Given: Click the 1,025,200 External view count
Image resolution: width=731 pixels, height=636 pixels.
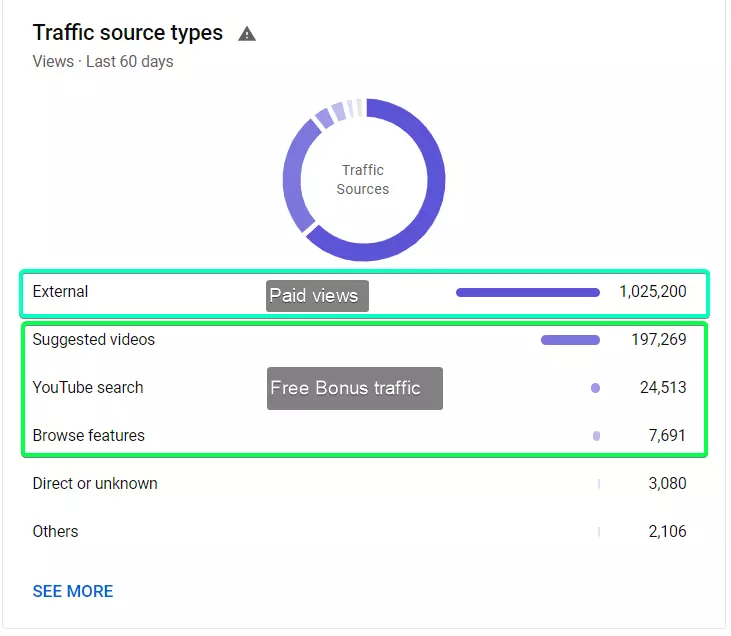Looking at the screenshot, I should [652, 292].
